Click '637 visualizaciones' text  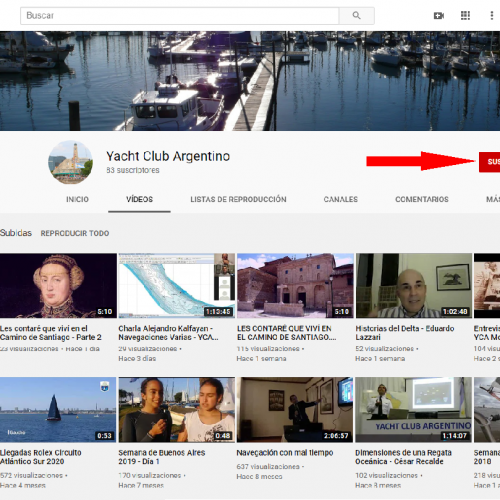point(268,467)
